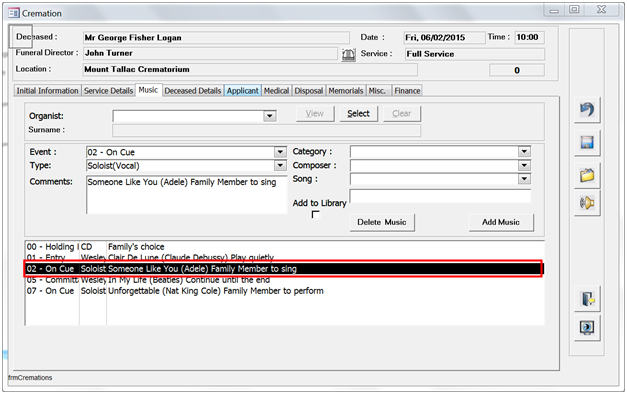This screenshot has height=394, width=627.
Task: Click the Select organist button
Action: (358, 114)
